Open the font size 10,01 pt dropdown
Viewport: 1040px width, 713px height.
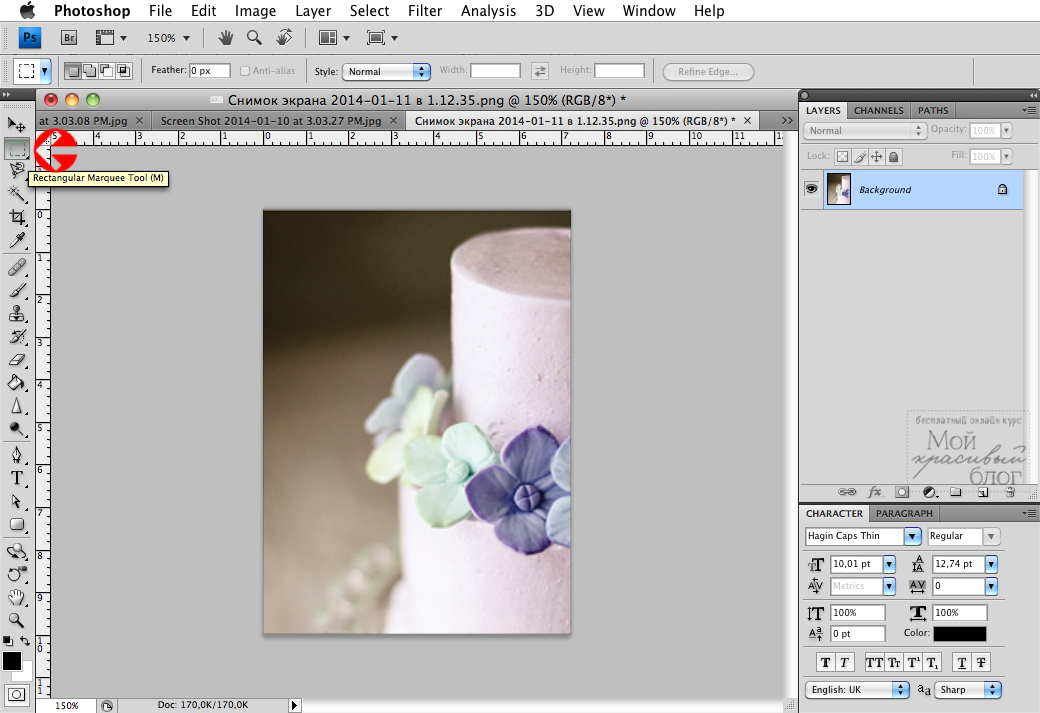point(889,564)
